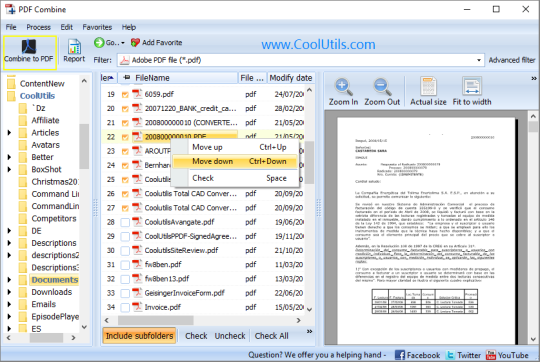The height and width of the screenshot is (362, 540).
Task: Open the Favorites menu
Action: (97, 27)
